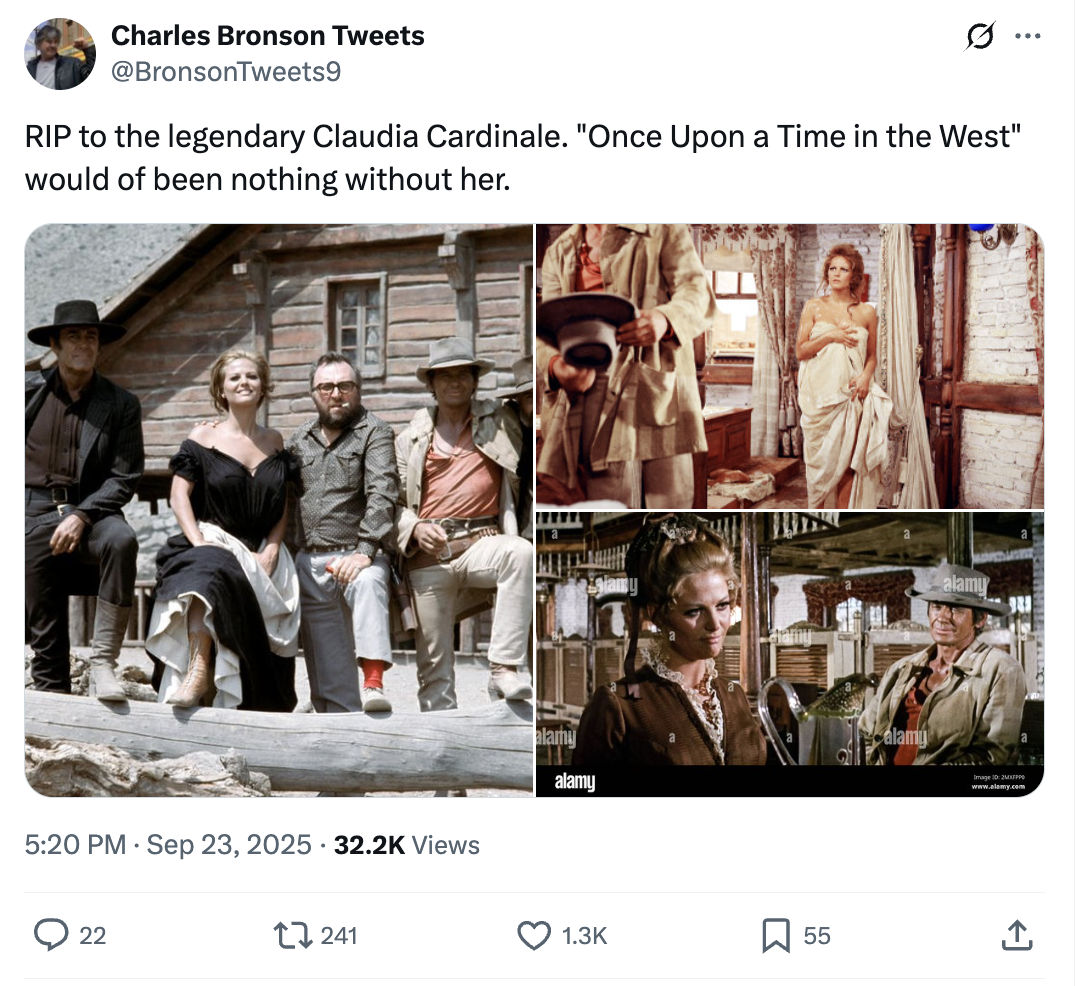Viewport: 1076px width, 986px height.
Task: Open the top-right photo of woman in sheet
Action: 790,365
